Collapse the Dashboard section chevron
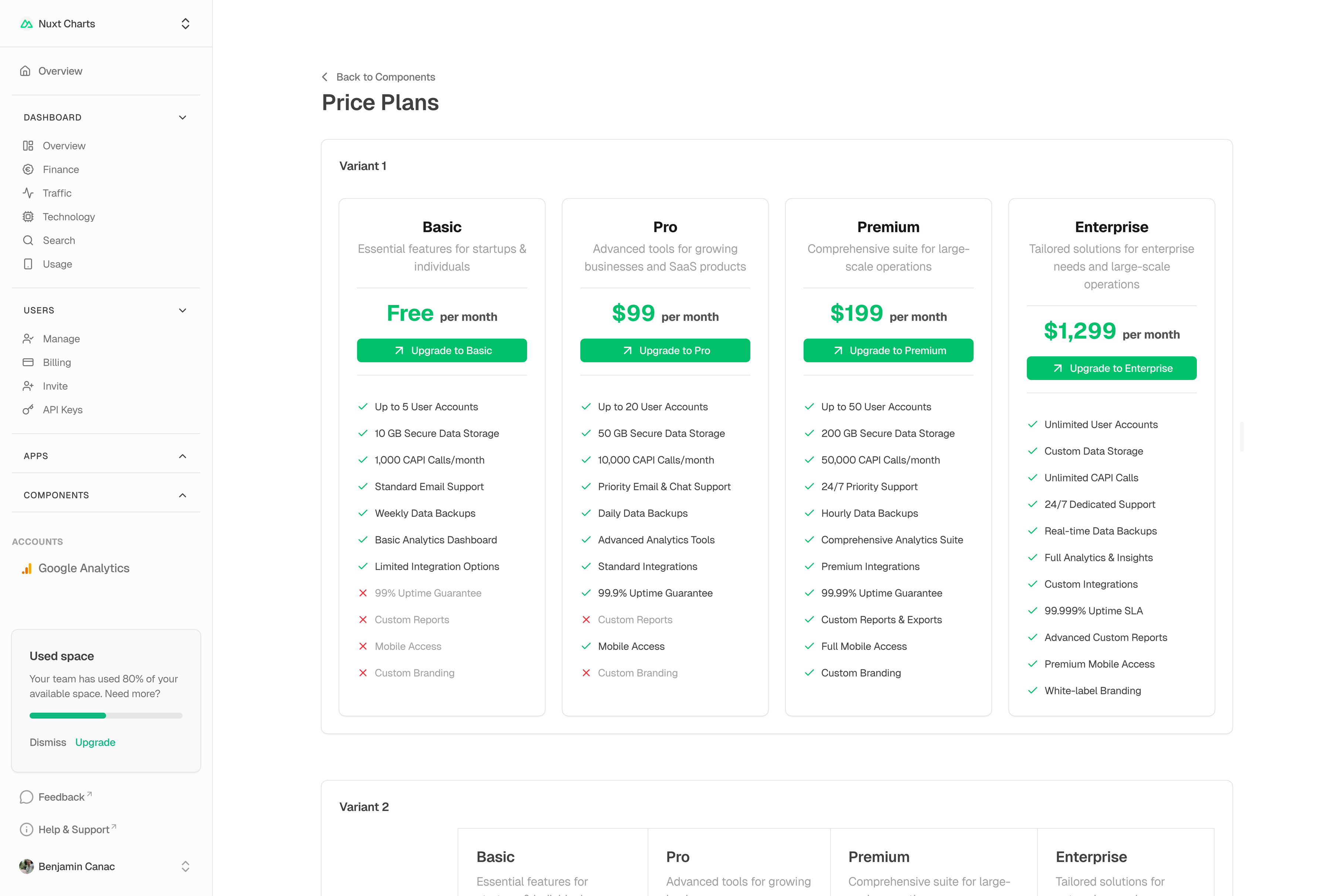The height and width of the screenshot is (896, 1341). point(182,118)
